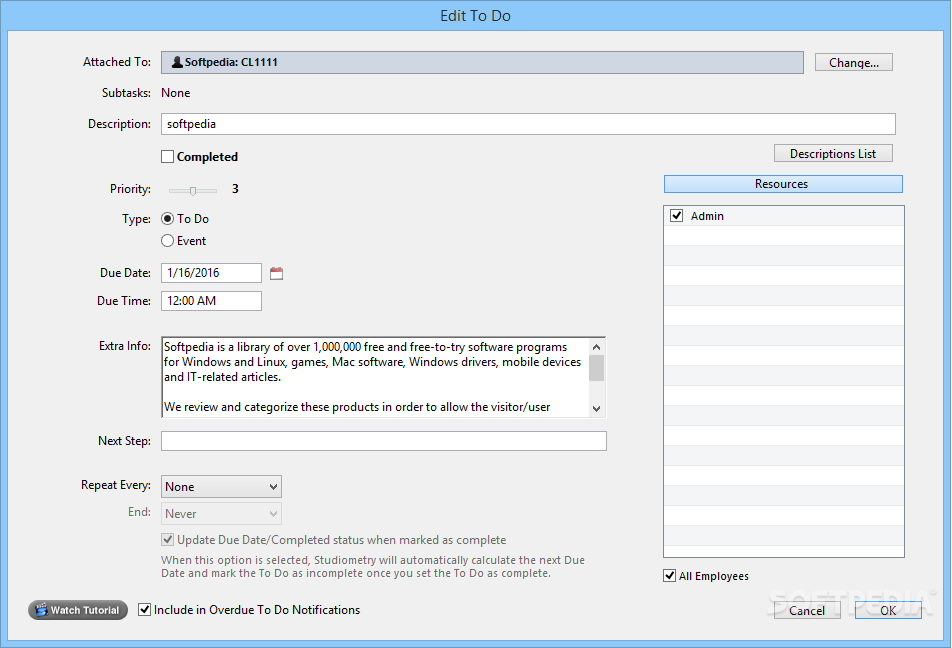Cancel the Edit To Do dialog
The height and width of the screenshot is (648, 952).
point(807,610)
